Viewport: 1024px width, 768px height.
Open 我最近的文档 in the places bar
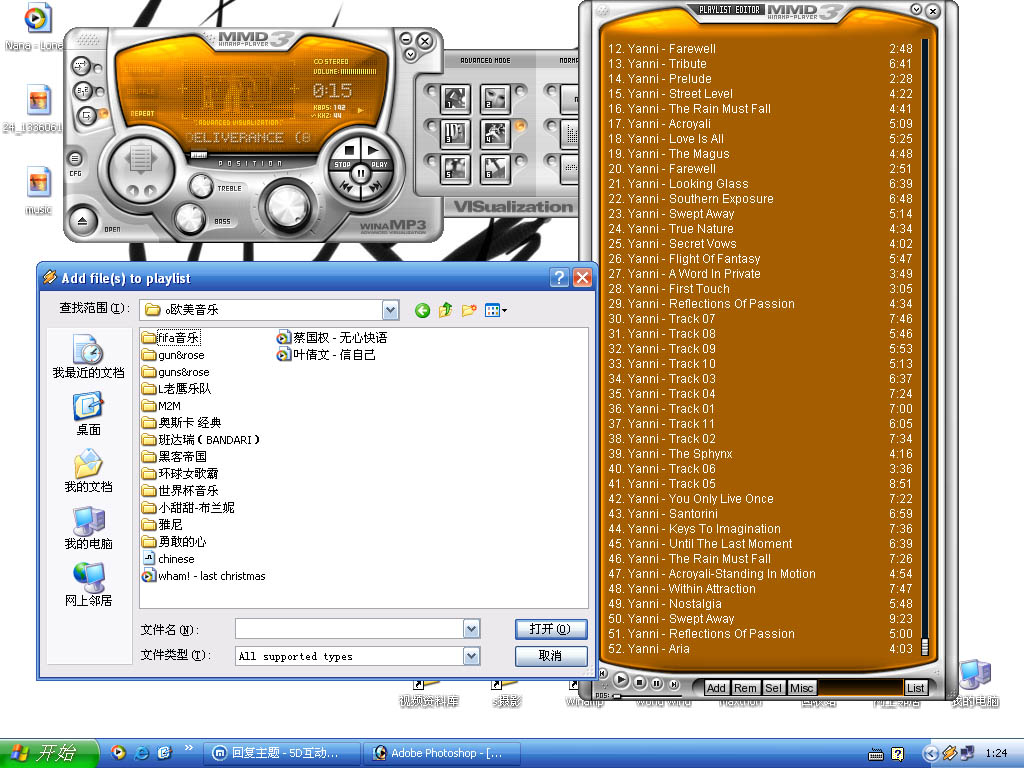click(88, 357)
